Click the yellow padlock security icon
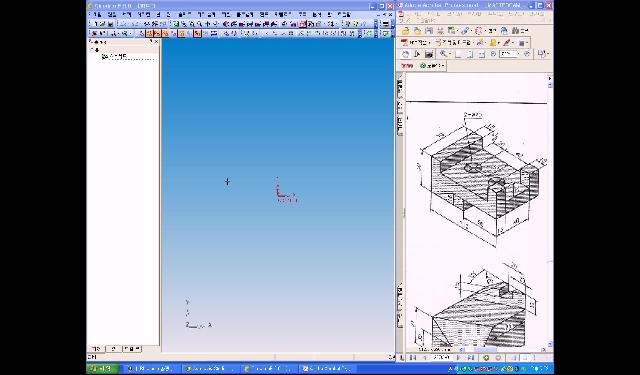This screenshot has height=375, width=640. point(493,42)
